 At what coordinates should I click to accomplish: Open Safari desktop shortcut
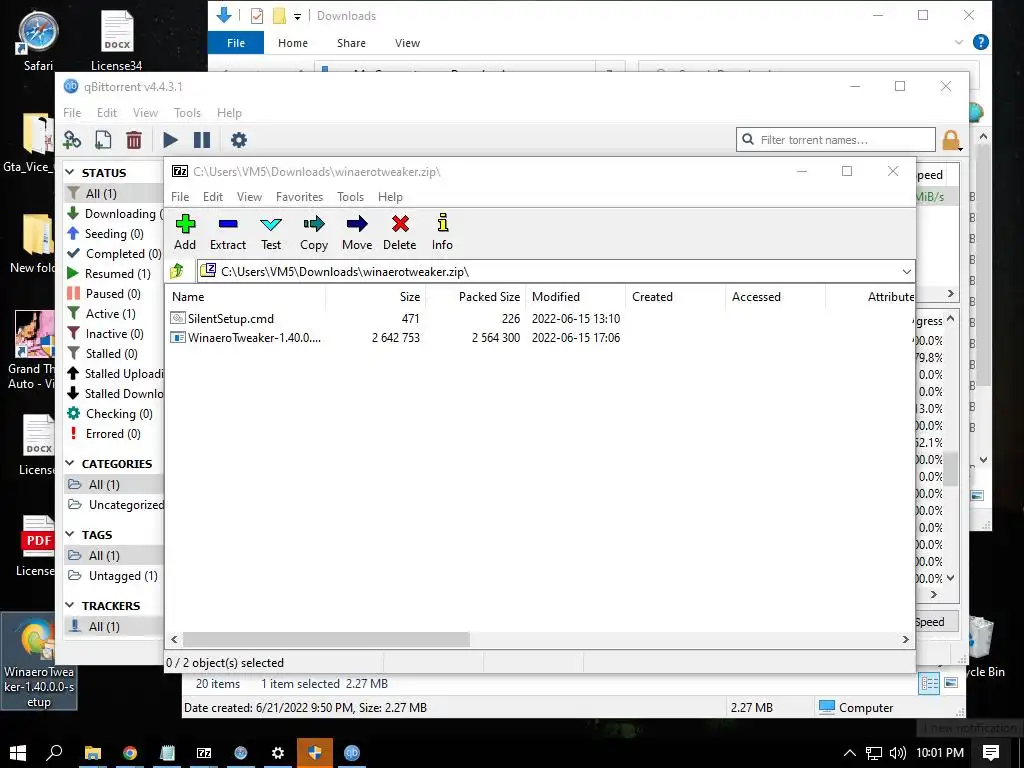click(38, 41)
